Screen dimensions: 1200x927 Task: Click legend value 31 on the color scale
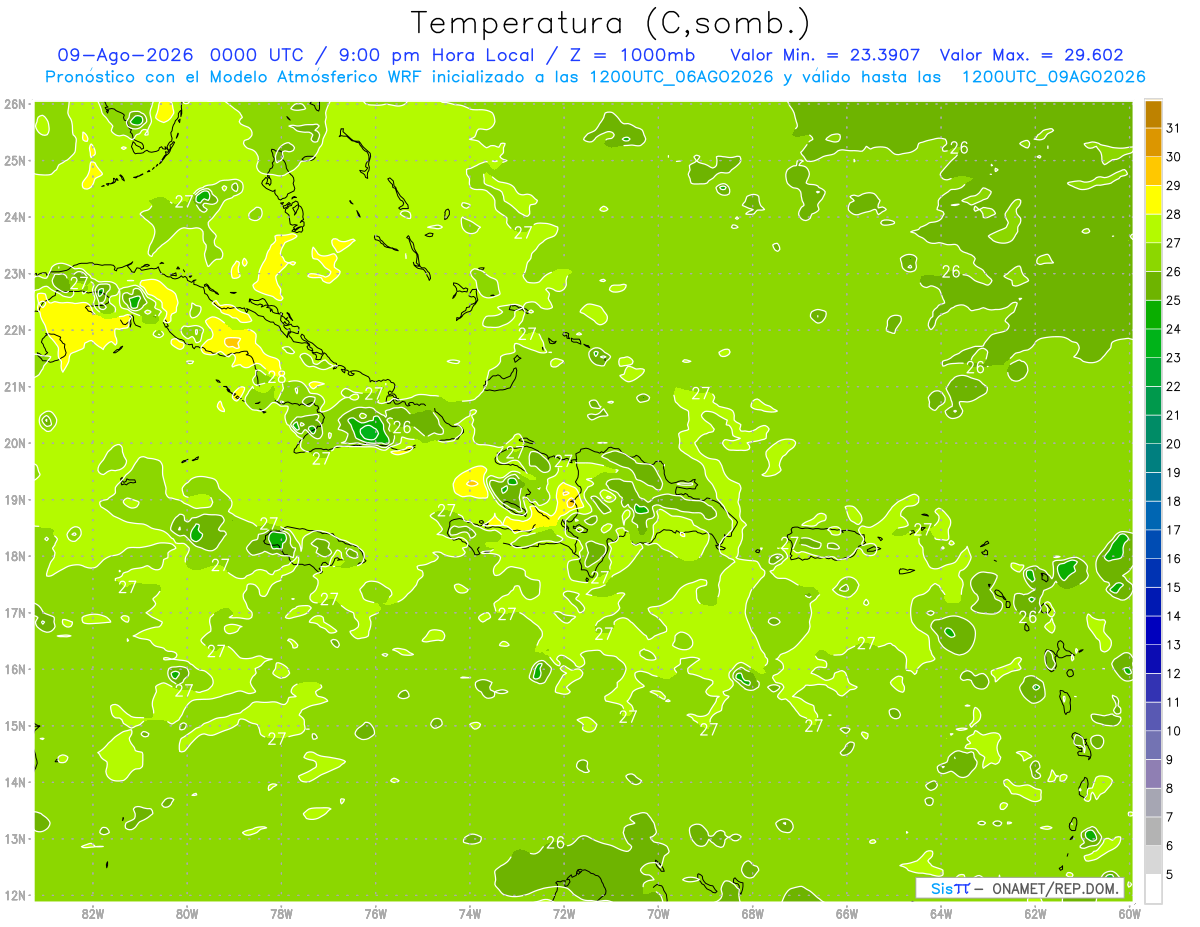pos(1174,129)
